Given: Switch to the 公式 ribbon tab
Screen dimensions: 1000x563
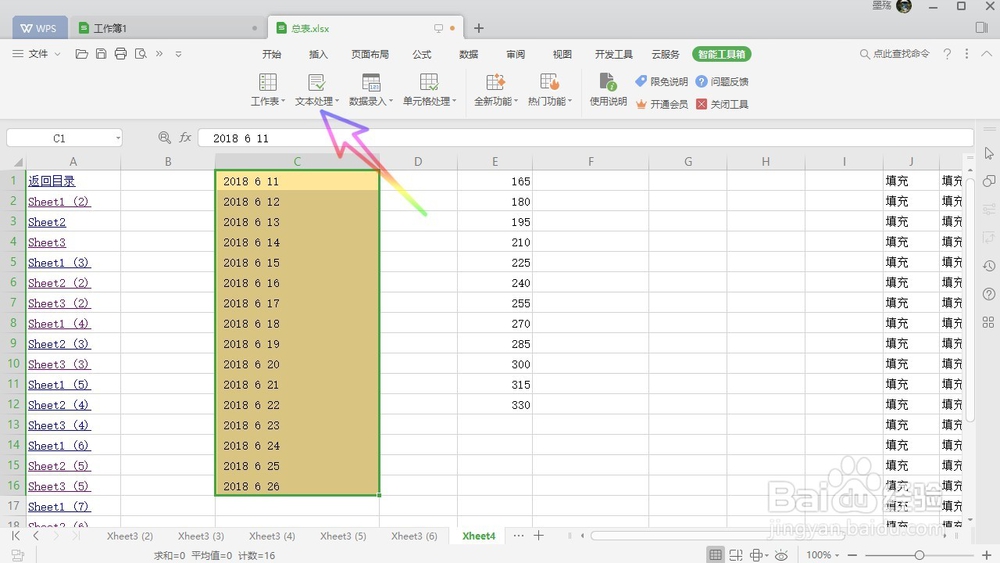Looking at the screenshot, I should [x=422, y=54].
